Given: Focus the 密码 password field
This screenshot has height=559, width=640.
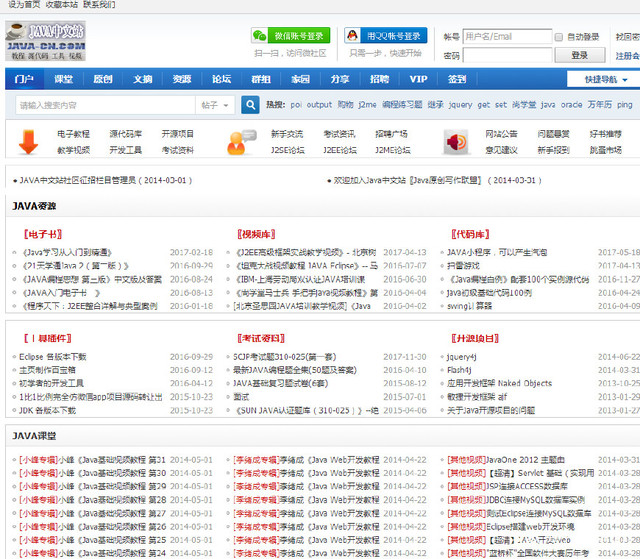Looking at the screenshot, I should pos(507,55).
